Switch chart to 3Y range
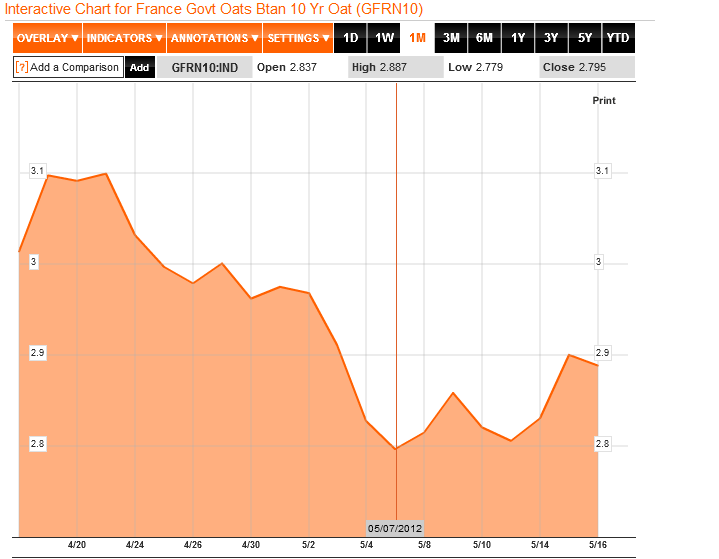Image resolution: width=719 pixels, height=559 pixels. (551, 38)
